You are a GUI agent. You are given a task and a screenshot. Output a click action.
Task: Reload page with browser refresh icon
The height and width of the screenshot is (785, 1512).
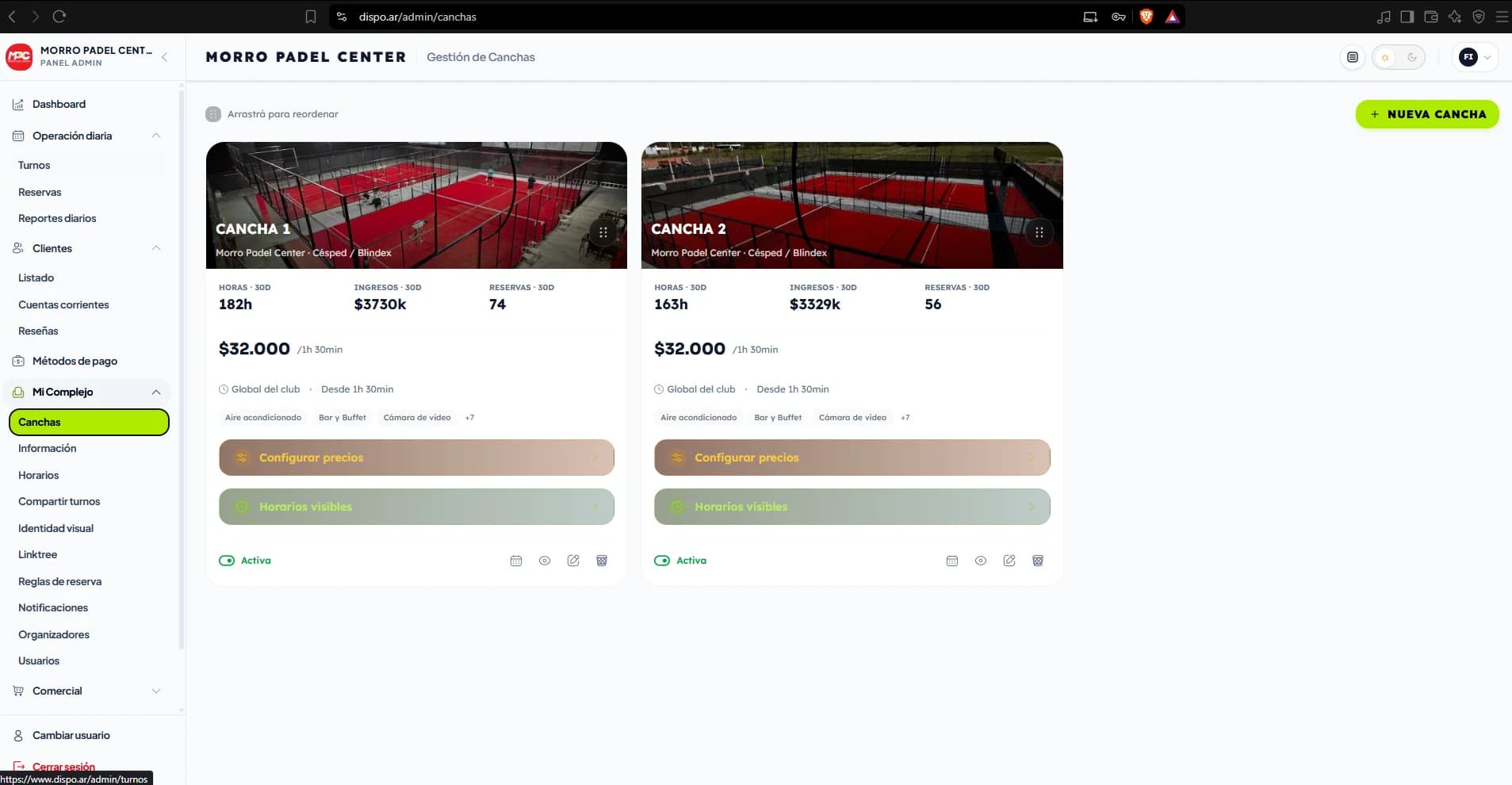(59, 16)
